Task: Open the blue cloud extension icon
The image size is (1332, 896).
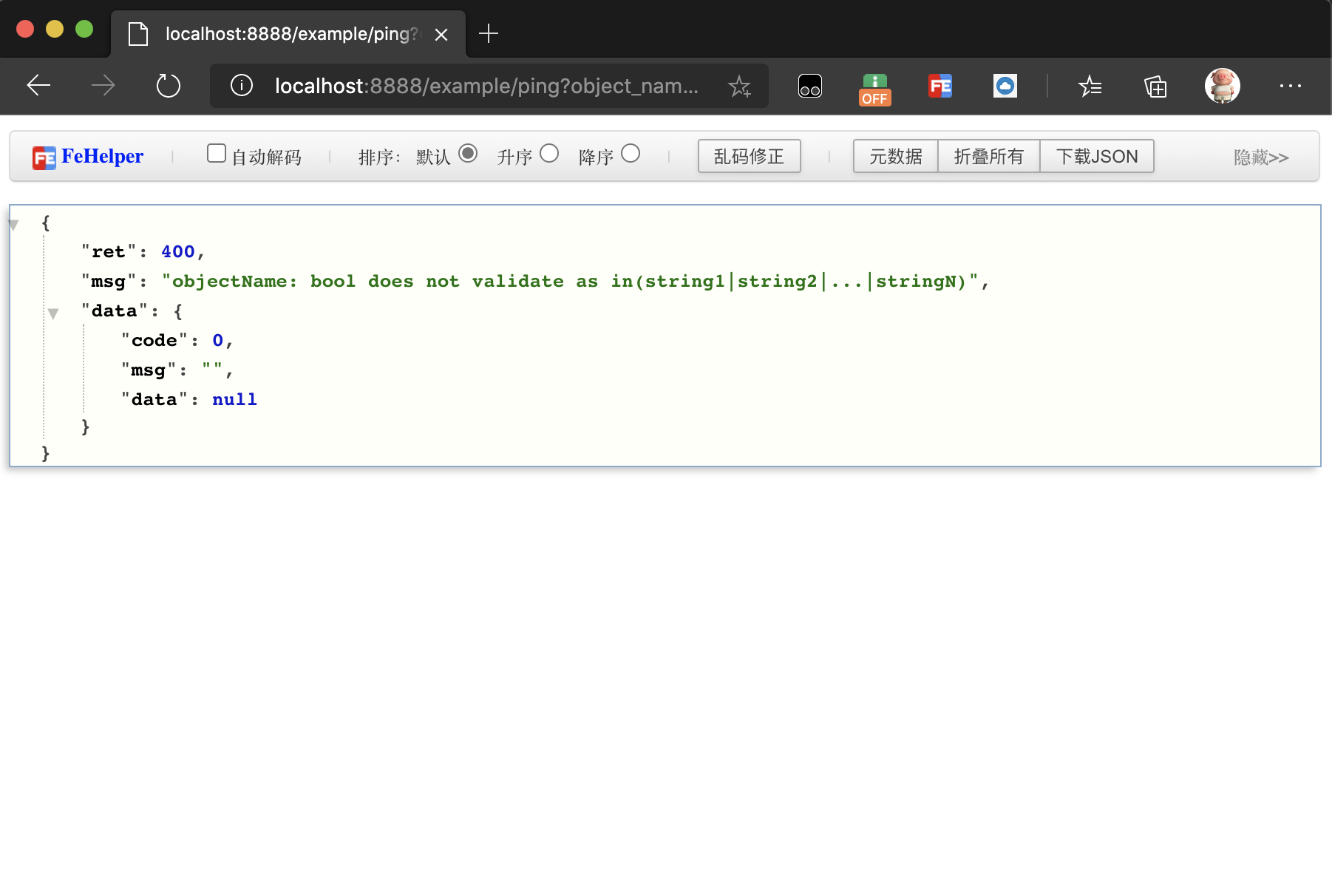Action: click(1005, 86)
